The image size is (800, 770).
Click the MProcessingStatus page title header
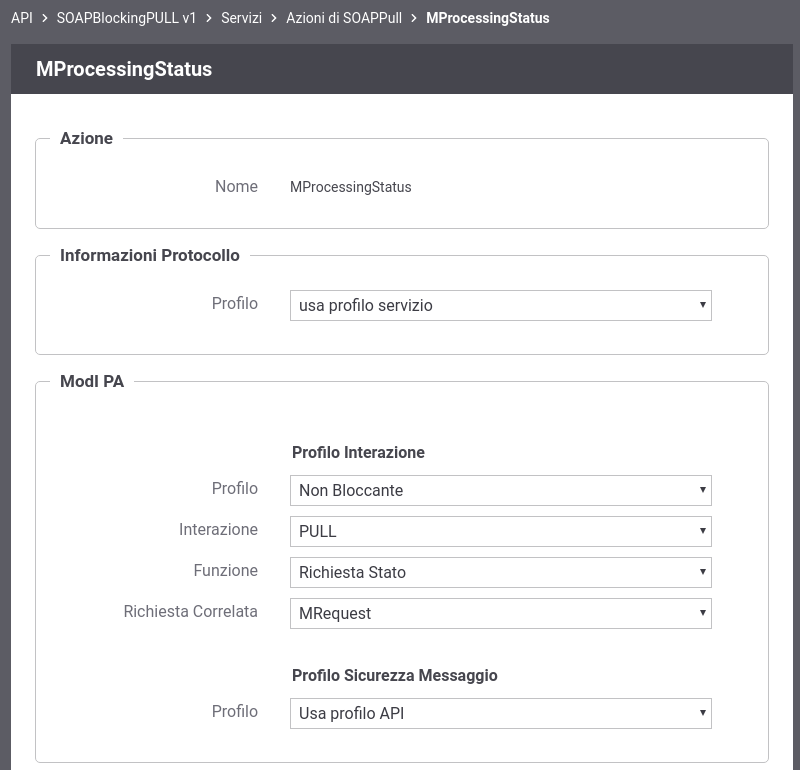(124, 69)
